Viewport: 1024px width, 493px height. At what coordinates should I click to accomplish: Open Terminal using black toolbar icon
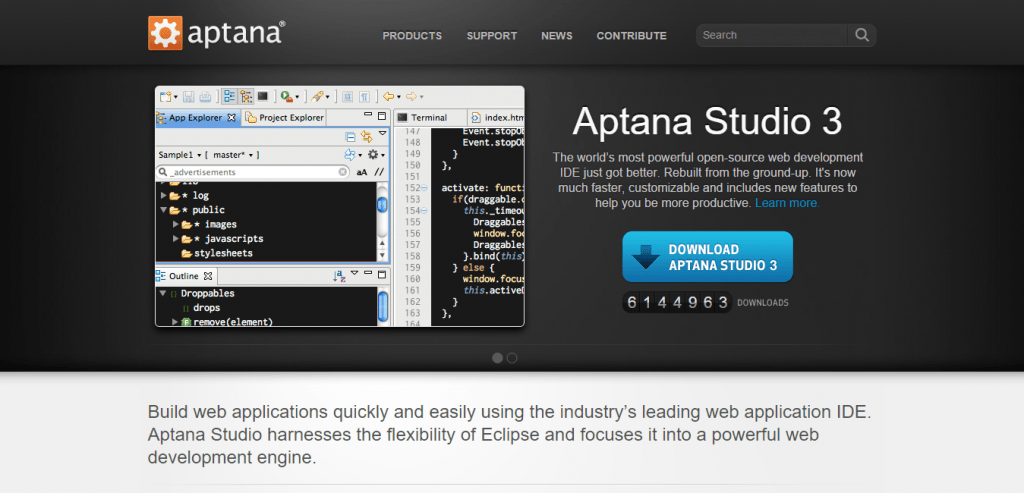(x=263, y=97)
